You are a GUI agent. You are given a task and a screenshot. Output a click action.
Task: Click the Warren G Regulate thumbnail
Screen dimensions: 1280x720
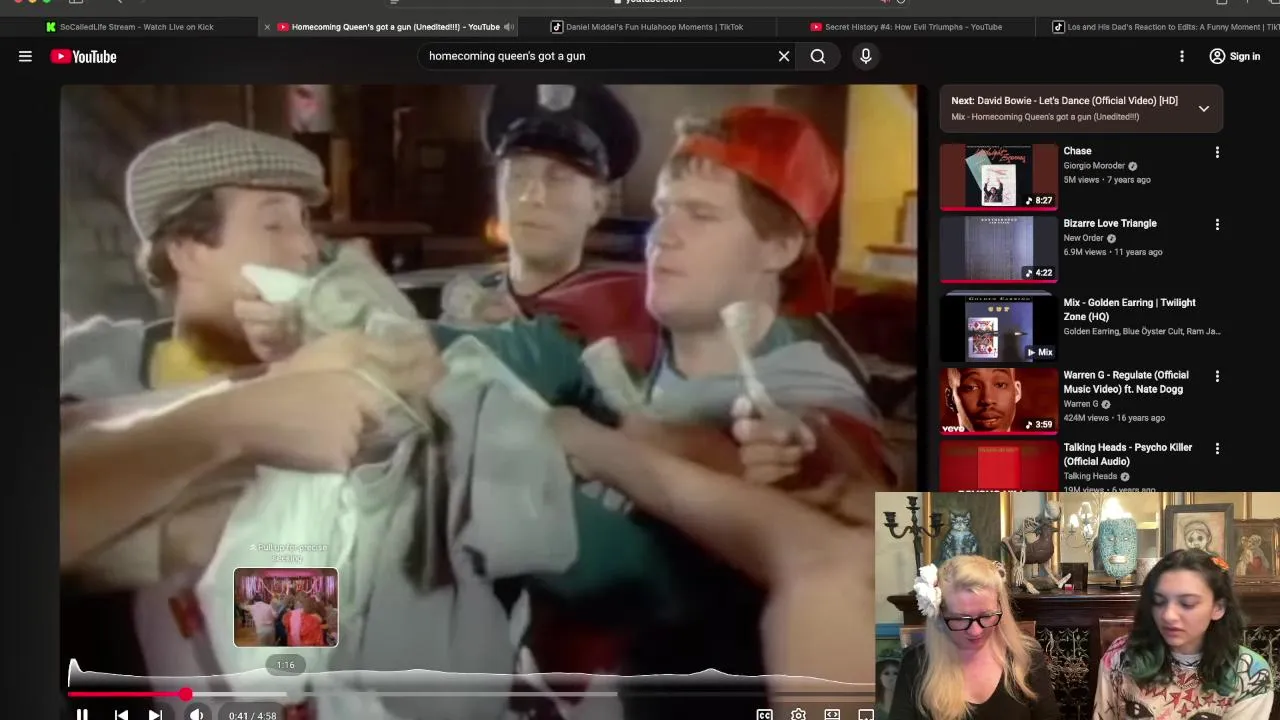pyautogui.click(x=998, y=401)
